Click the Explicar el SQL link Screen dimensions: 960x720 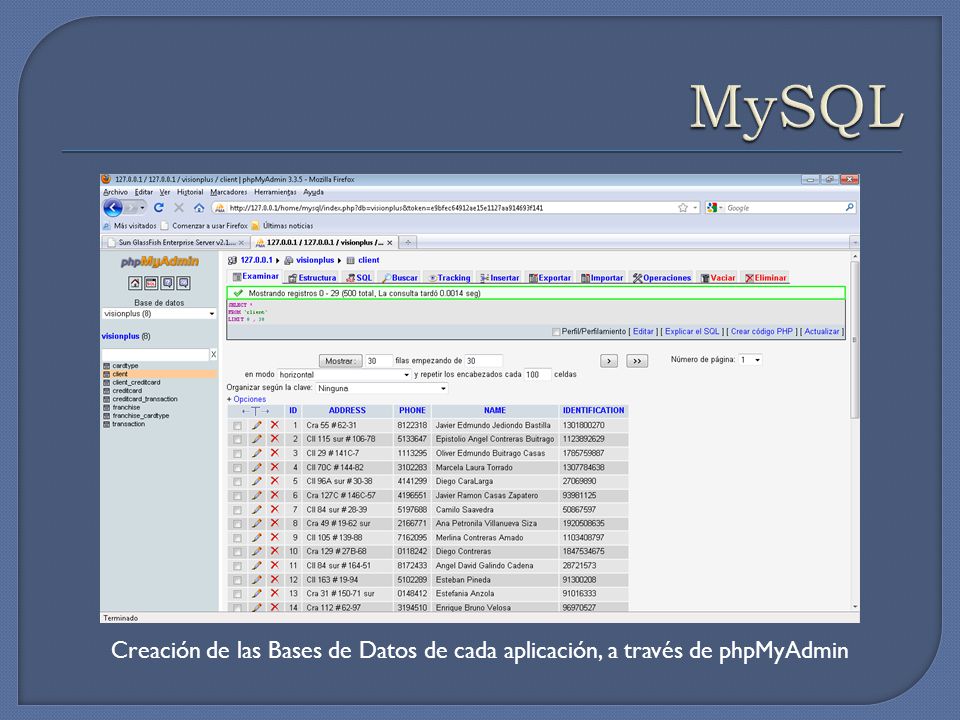(692, 332)
